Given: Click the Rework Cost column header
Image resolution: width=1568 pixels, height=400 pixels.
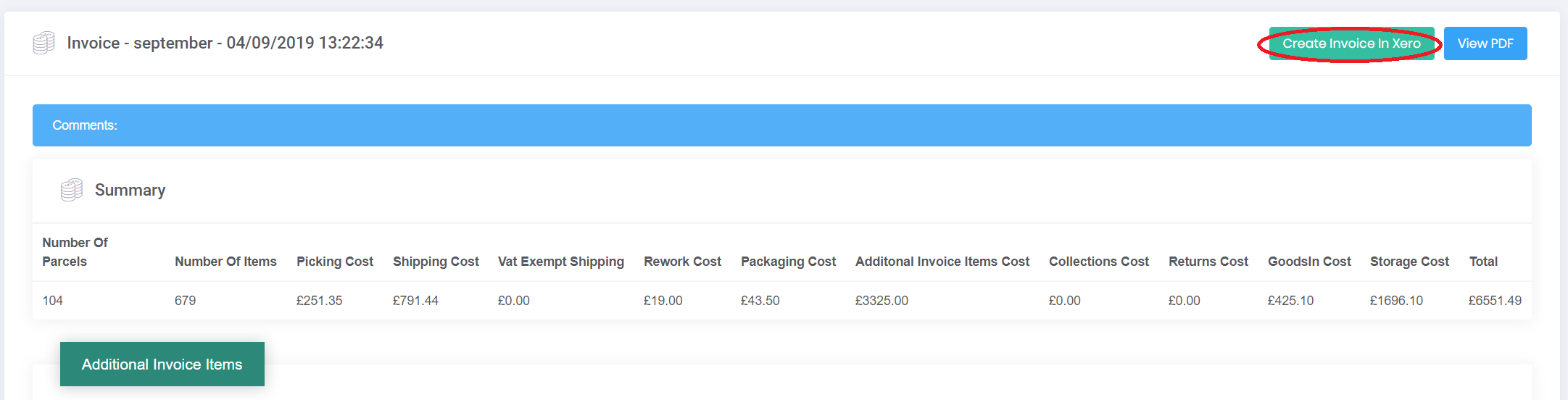Looking at the screenshot, I should pos(682,262).
